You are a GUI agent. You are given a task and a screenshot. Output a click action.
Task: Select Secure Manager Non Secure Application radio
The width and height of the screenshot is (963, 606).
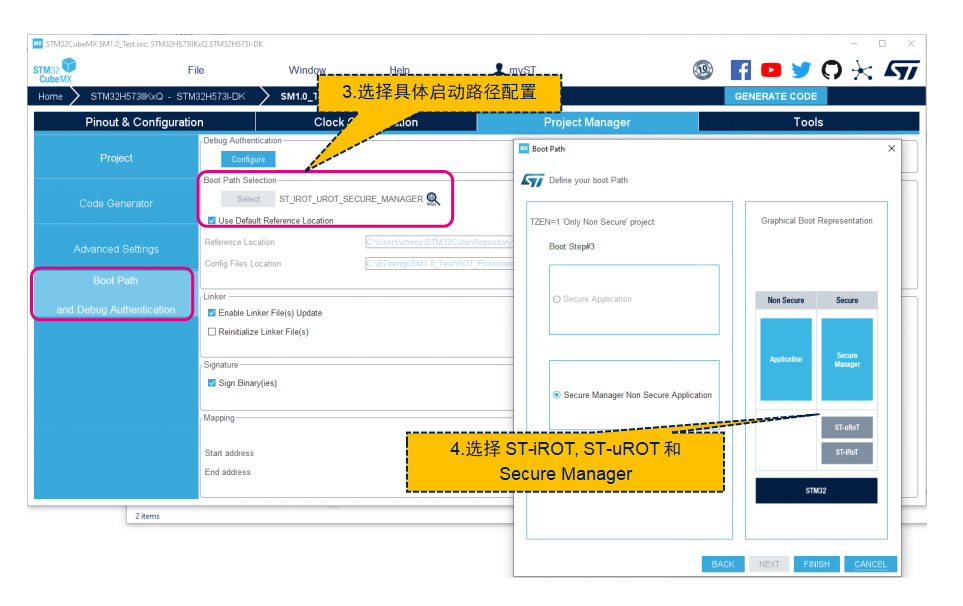click(556, 395)
